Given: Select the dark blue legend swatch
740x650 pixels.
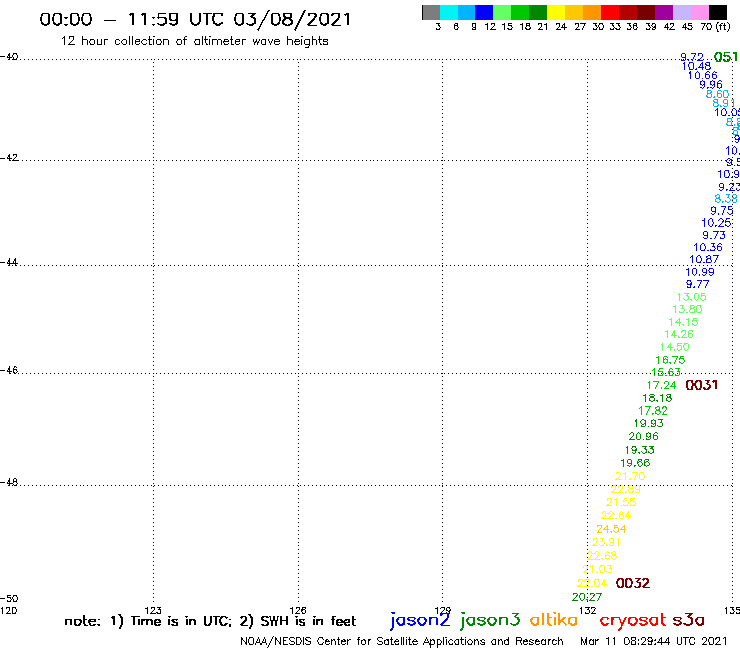Looking at the screenshot, I should (x=484, y=12).
